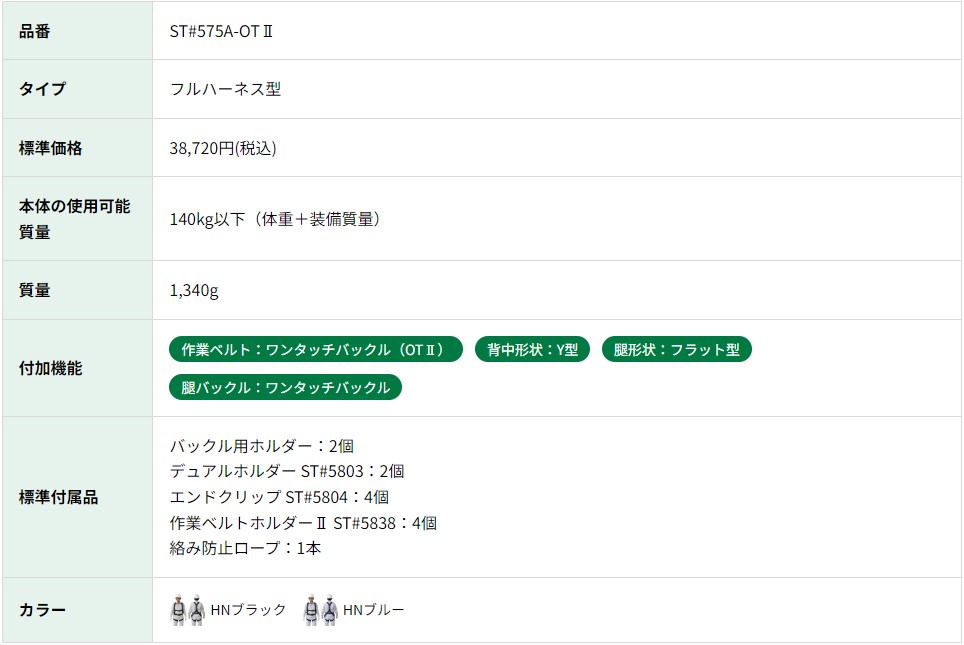Select the HNブルー color label
Viewport: 964px width, 645px height.
(x=373, y=610)
